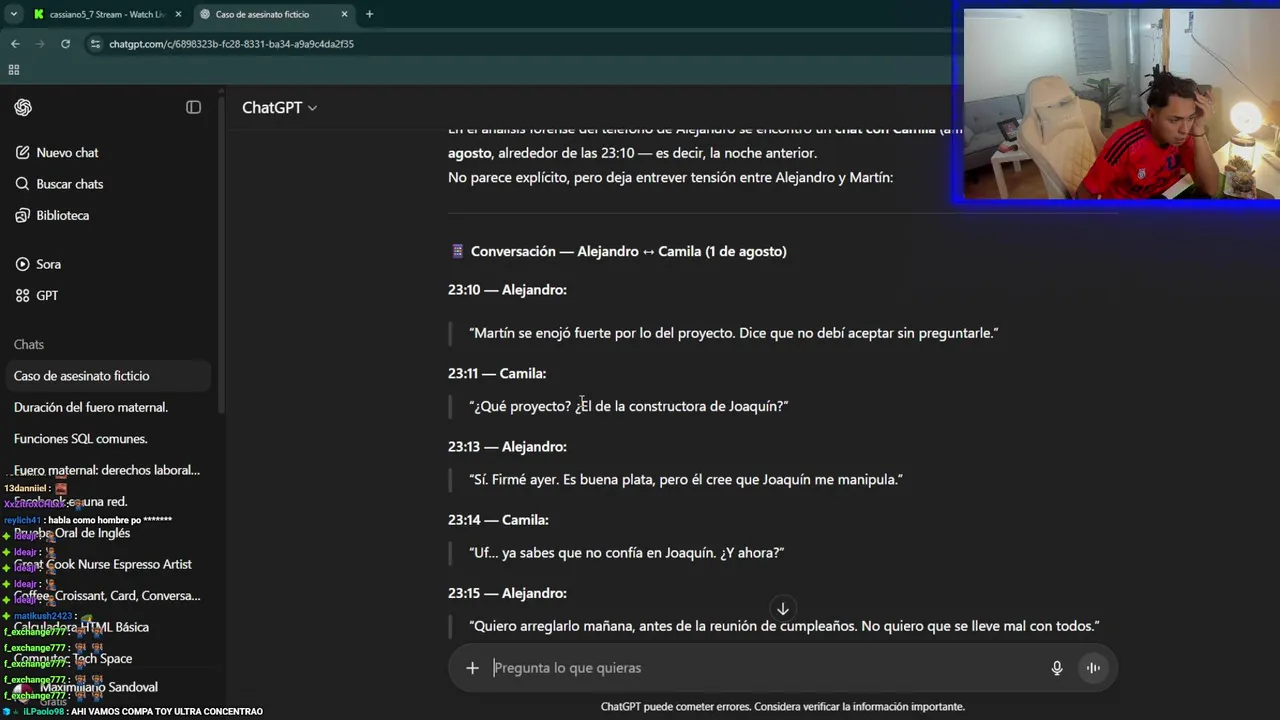Click the plus attach icon in composer
The width and height of the screenshot is (1280, 720).
[x=472, y=668]
